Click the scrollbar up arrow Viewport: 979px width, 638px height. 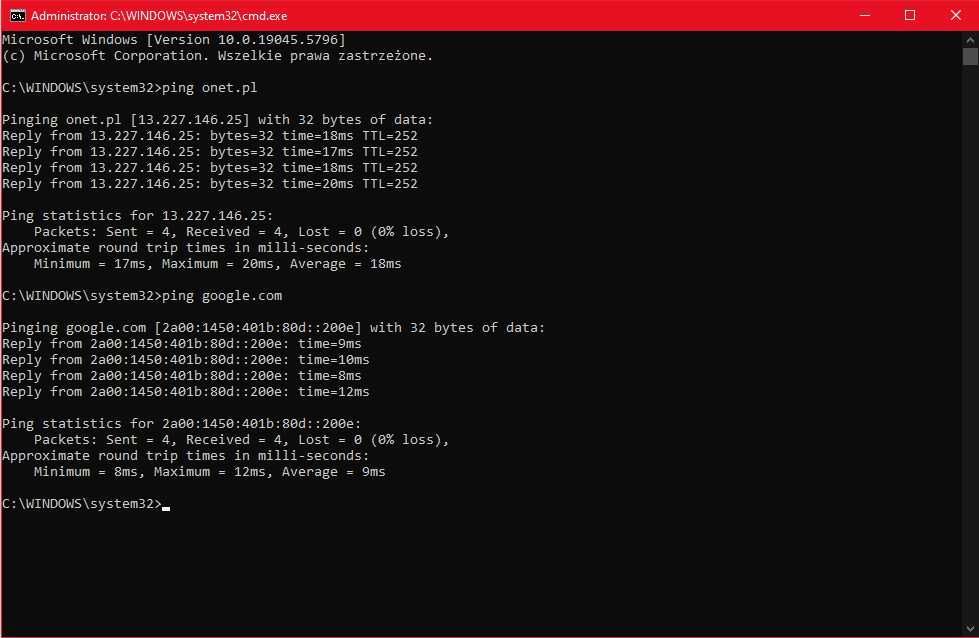[970, 39]
